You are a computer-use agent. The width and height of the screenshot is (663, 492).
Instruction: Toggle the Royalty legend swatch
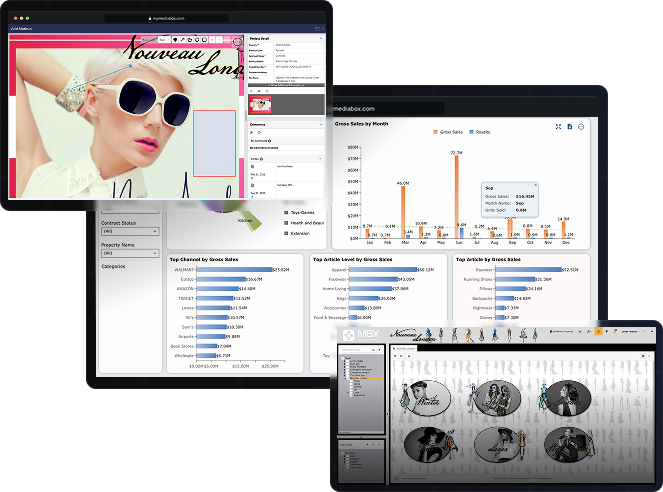[471, 132]
